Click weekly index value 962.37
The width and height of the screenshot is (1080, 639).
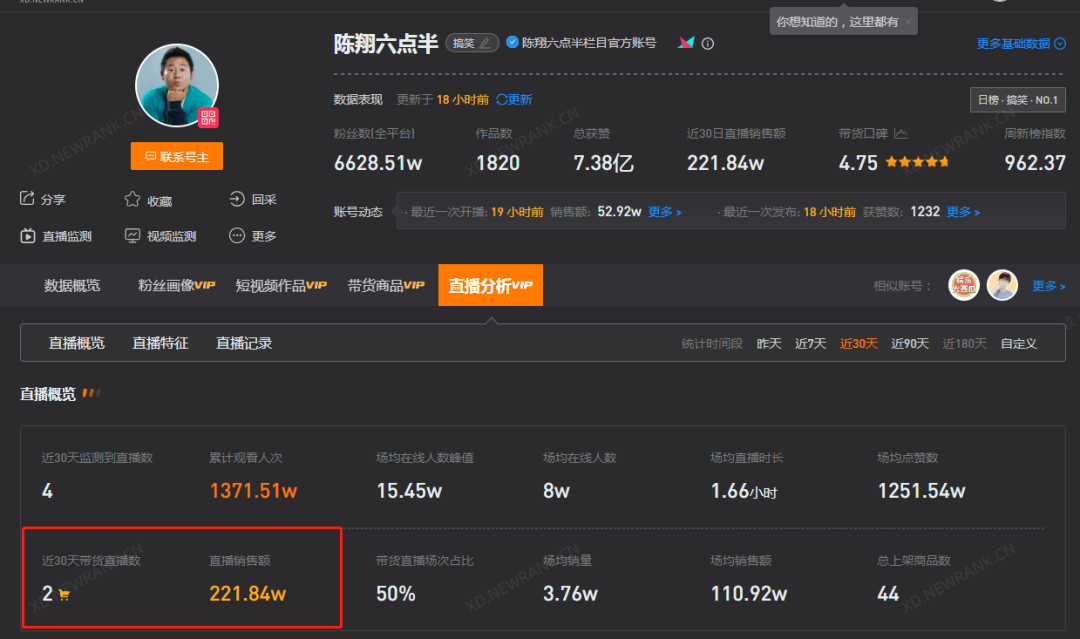(1035, 163)
